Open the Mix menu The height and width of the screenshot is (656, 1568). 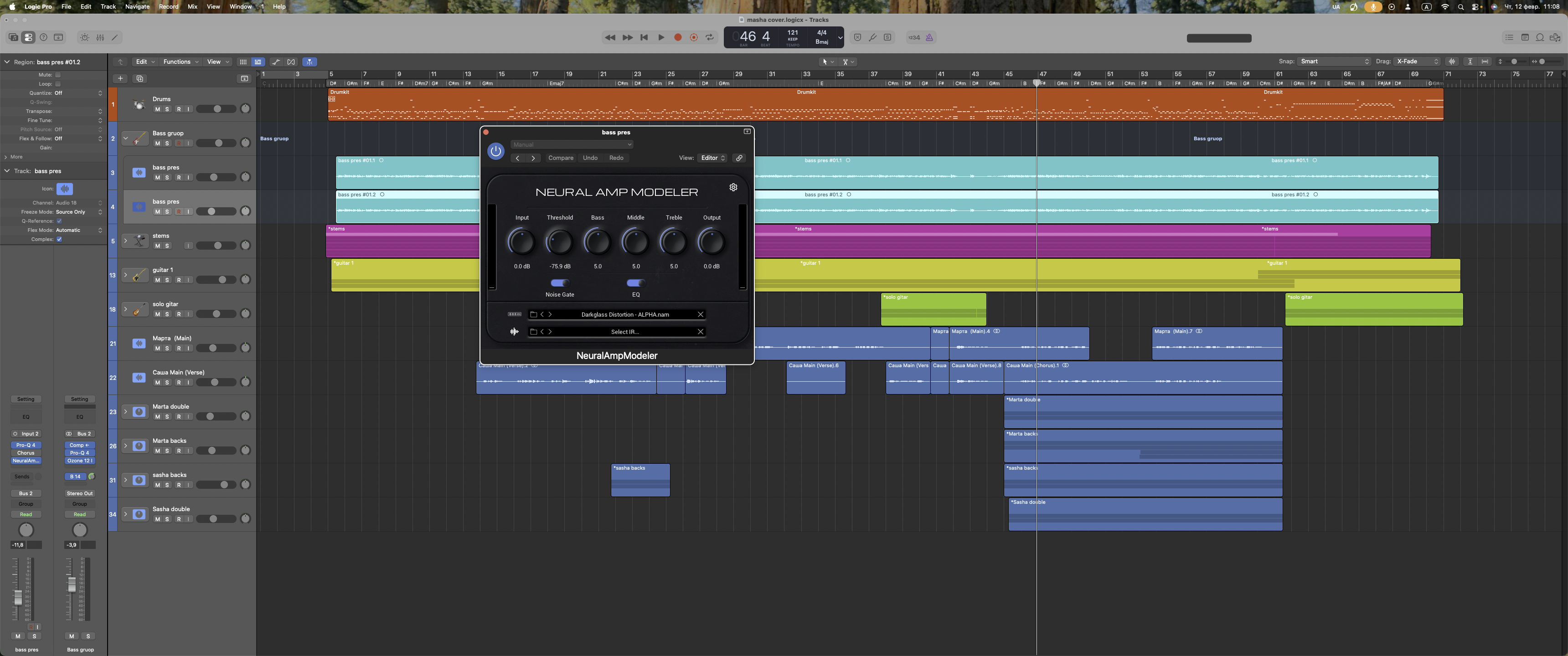coord(192,7)
